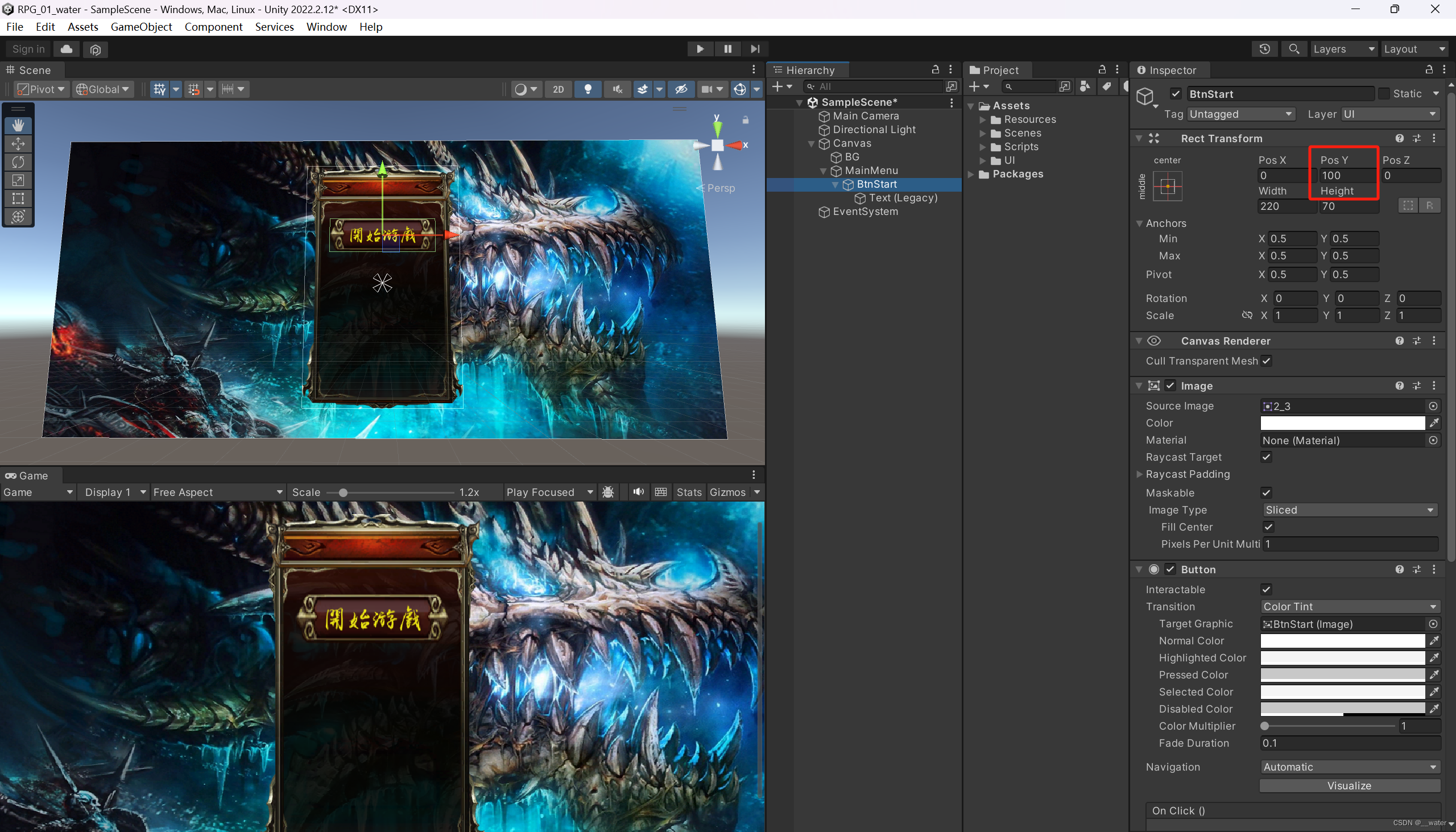Click Rect Transform help icon
Viewport: 1456px width, 832px height.
click(1400, 138)
